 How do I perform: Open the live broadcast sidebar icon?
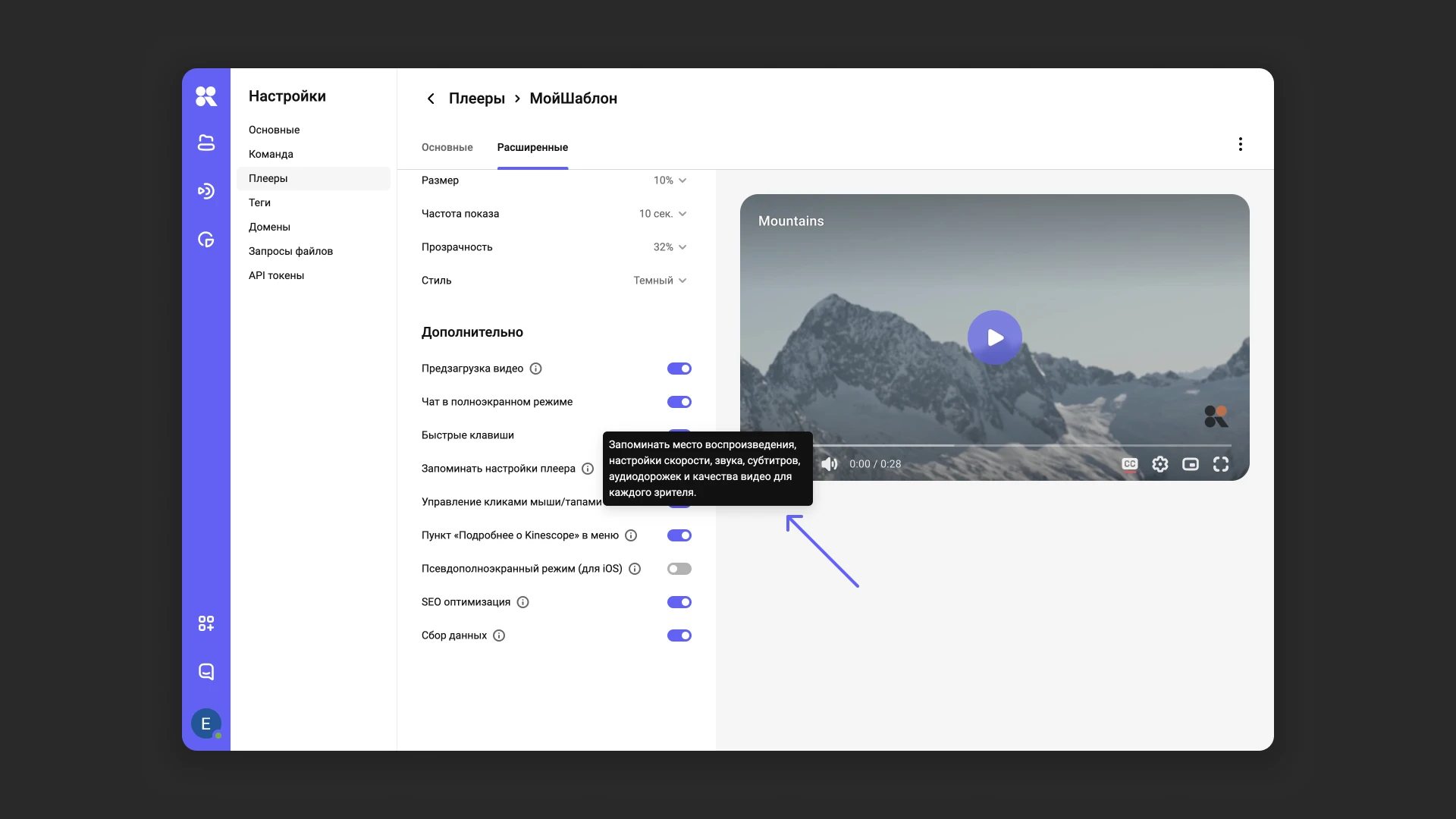coord(206,191)
